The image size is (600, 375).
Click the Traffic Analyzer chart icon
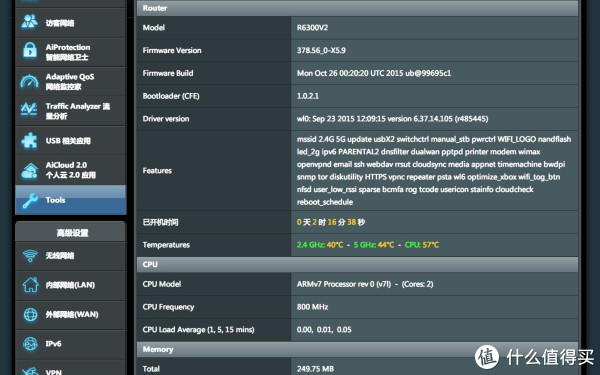[29, 110]
